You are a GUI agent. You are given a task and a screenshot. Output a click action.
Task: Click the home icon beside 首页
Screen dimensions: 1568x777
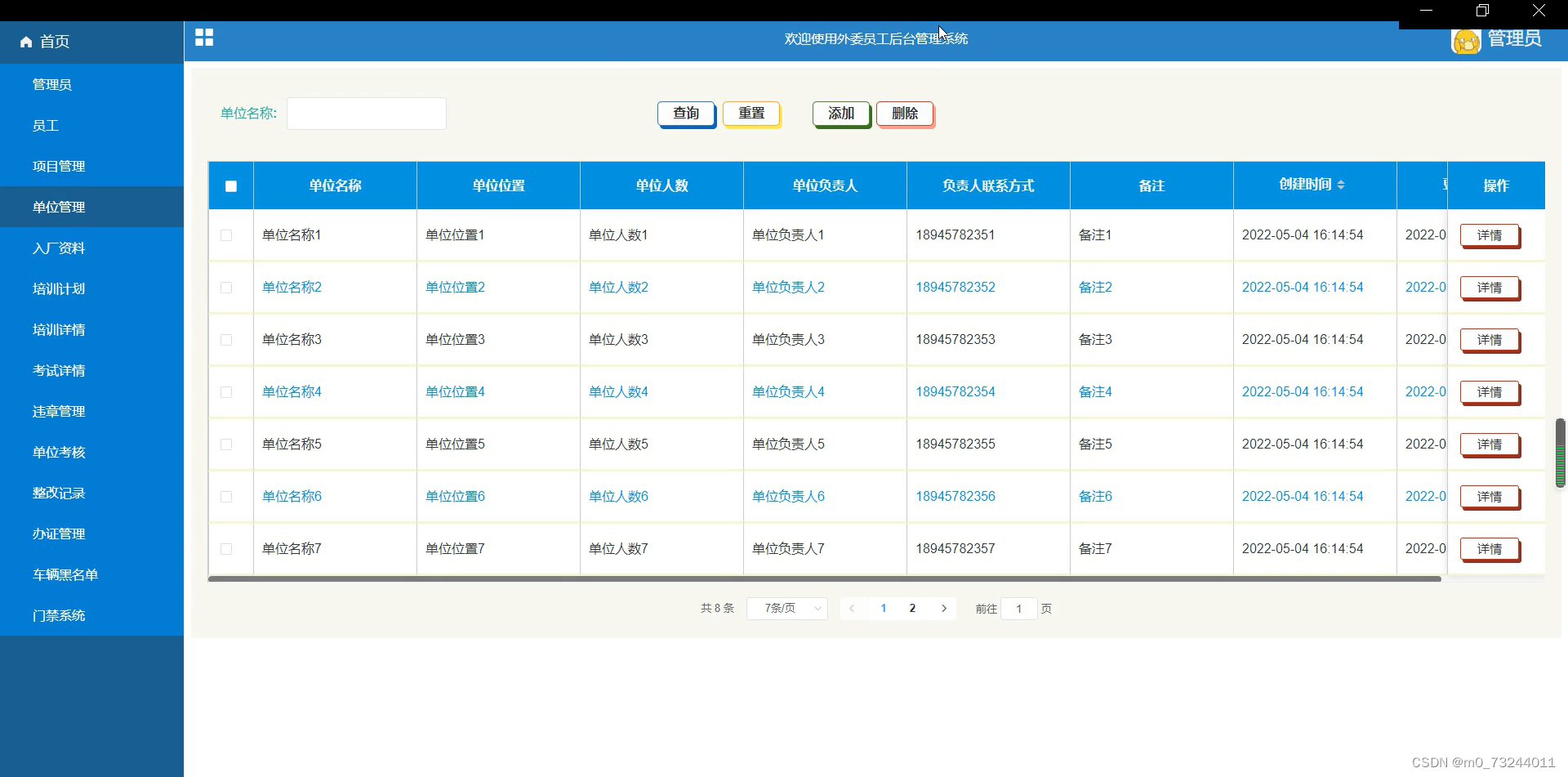[x=26, y=42]
